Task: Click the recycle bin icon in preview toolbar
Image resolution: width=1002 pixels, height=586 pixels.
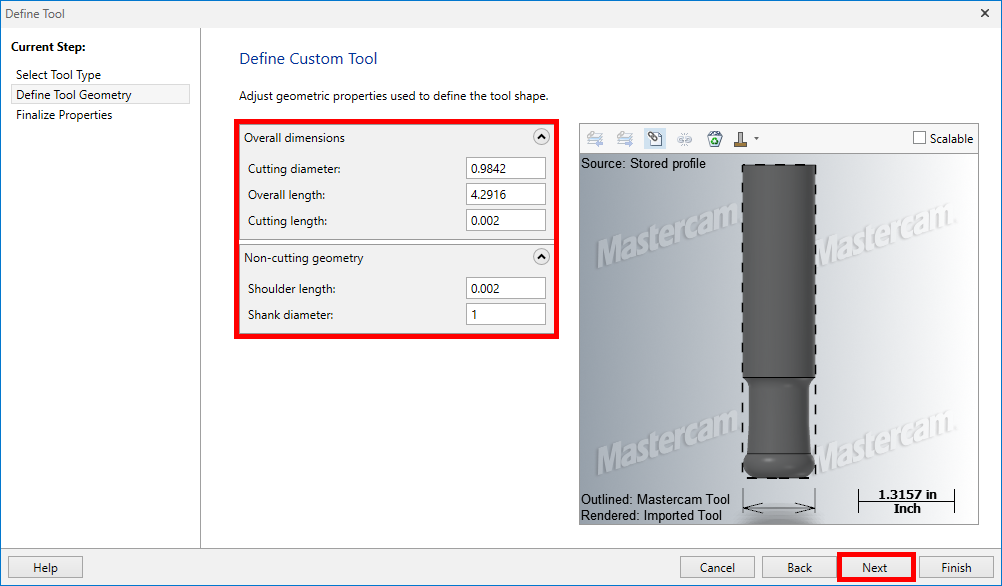Action: [x=714, y=139]
